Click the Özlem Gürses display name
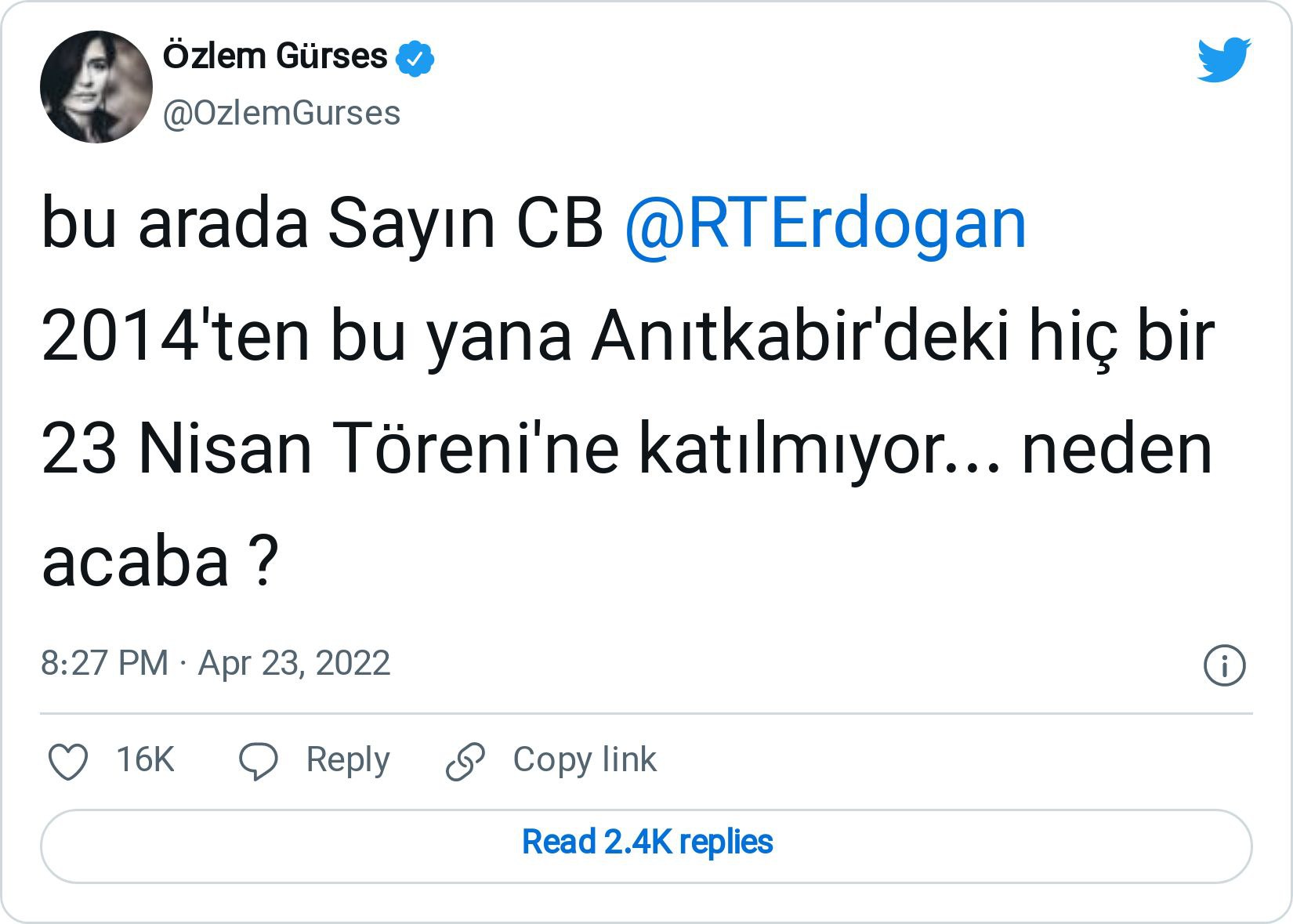Viewport: 1293px width, 924px height. click(275, 56)
